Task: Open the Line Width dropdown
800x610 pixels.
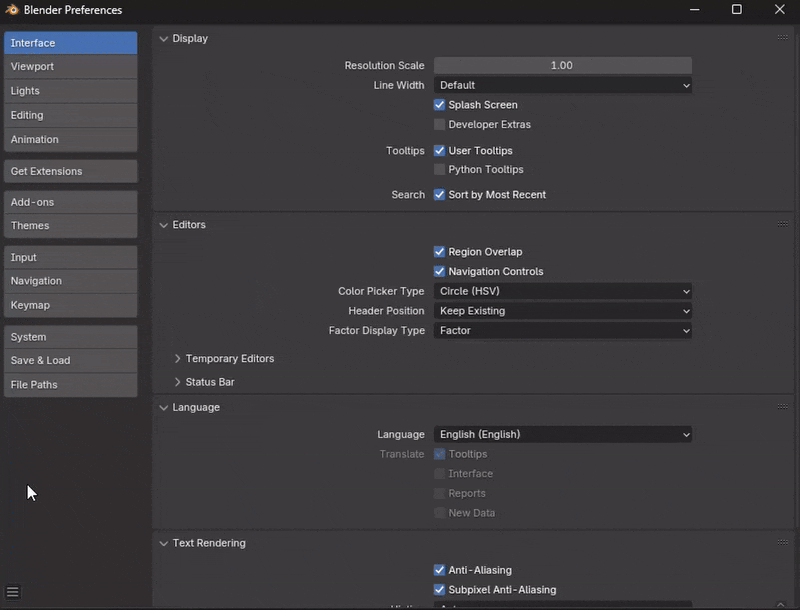Action: (563, 85)
